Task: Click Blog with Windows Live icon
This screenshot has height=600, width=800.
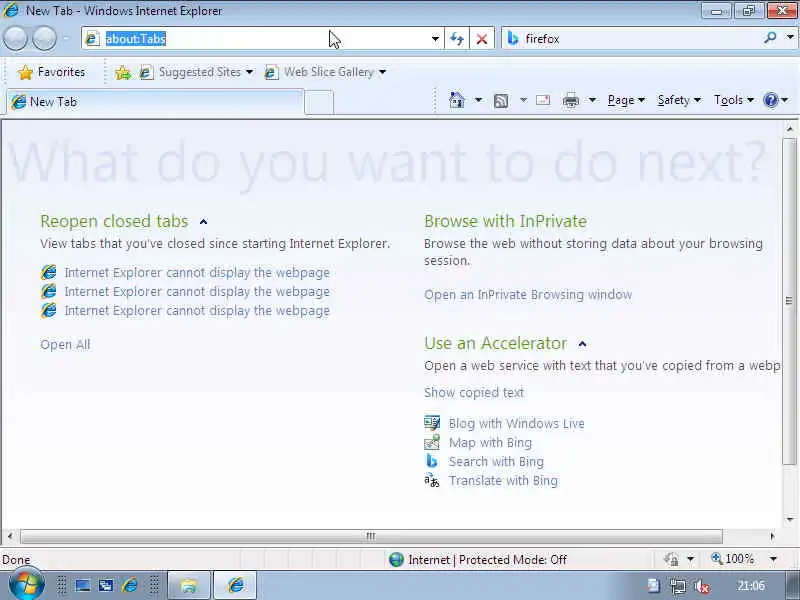Action: (x=432, y=423)
